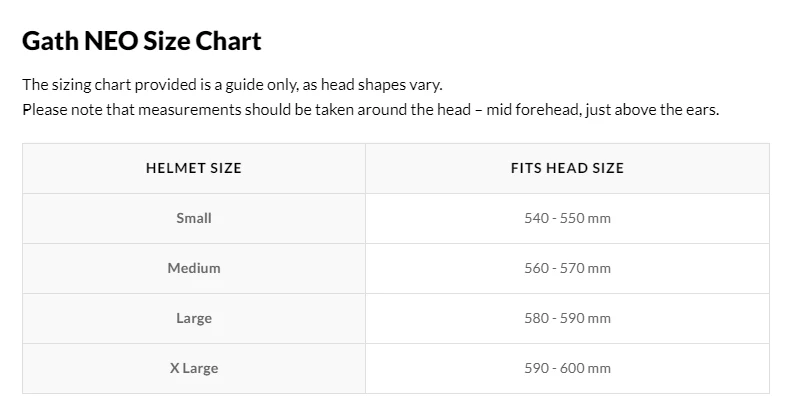Image resolution: width=792 pixels, height=416 pixels.
Task: Click 'Please note' at the paragraph start
Action: pyautogui.click(x=63, y=110)
